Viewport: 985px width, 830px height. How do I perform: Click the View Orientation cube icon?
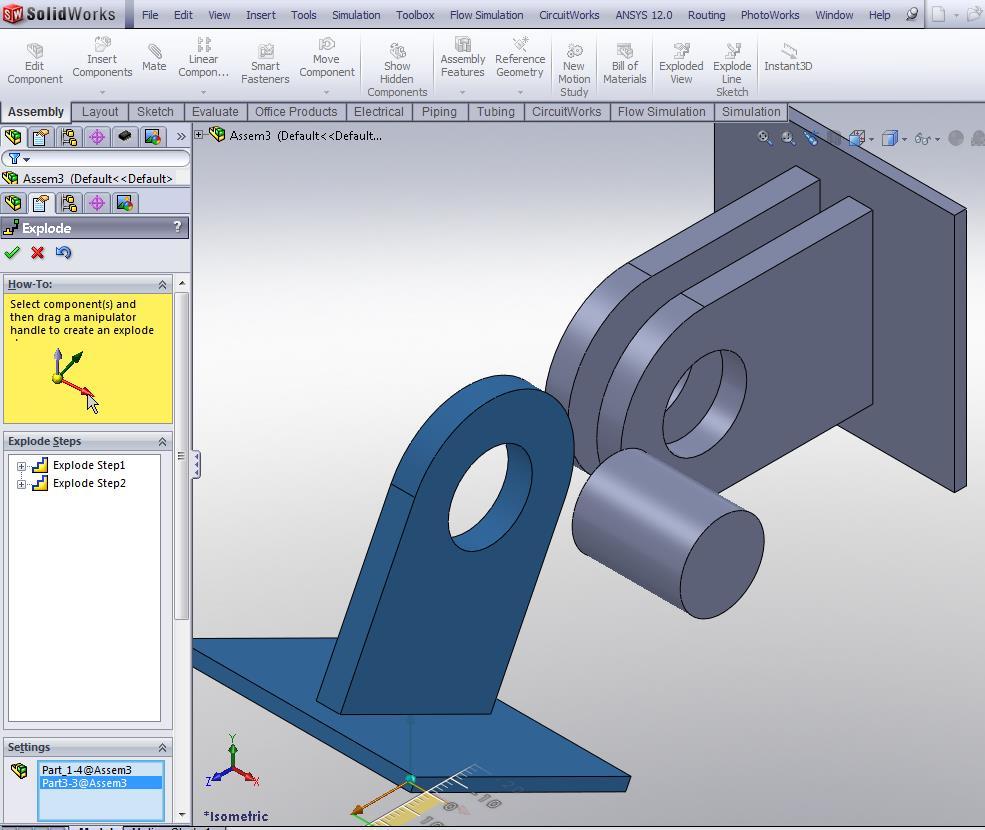coord(857,138)
